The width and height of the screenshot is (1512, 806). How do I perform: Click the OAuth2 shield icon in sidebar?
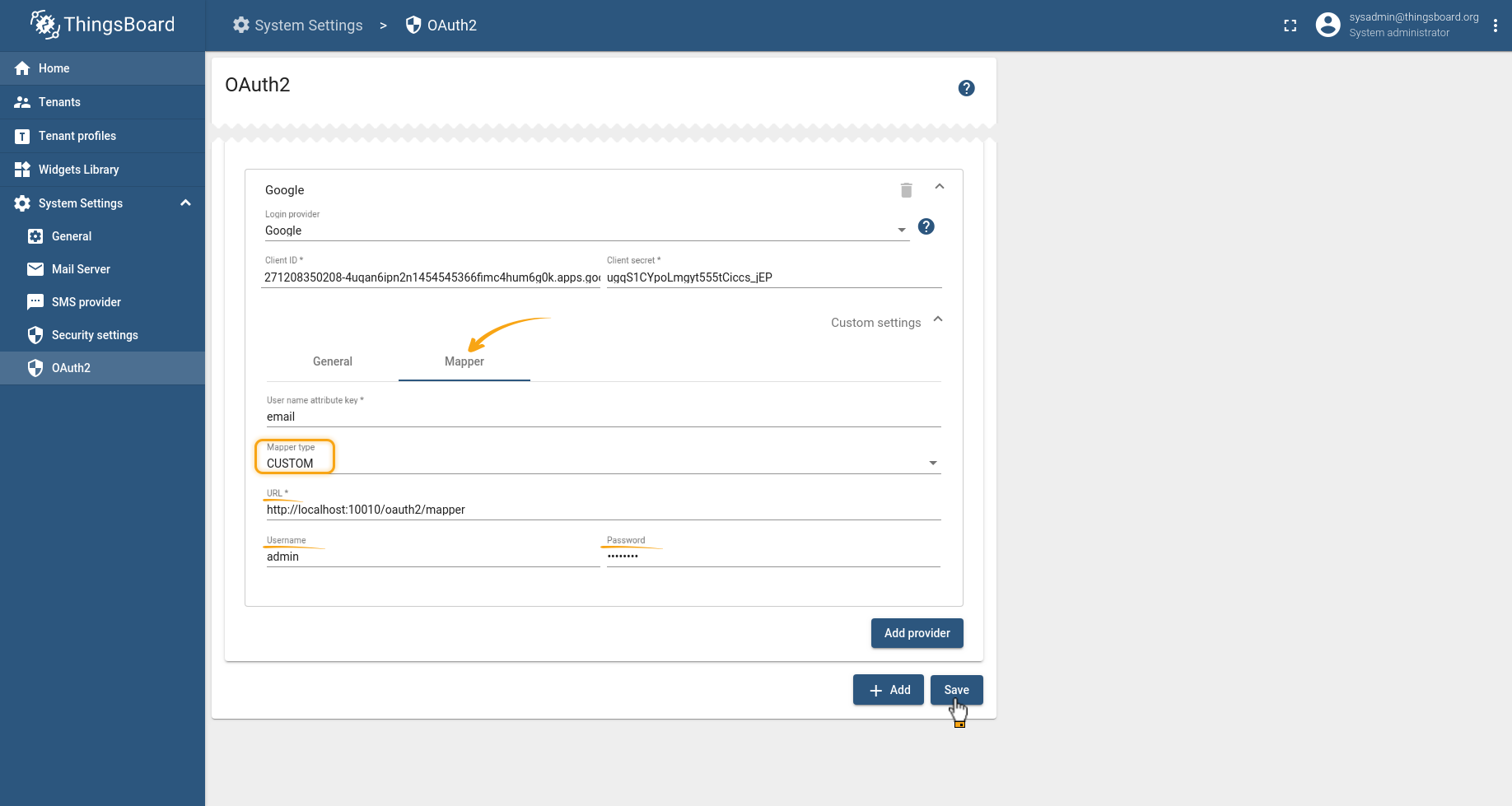35,368
